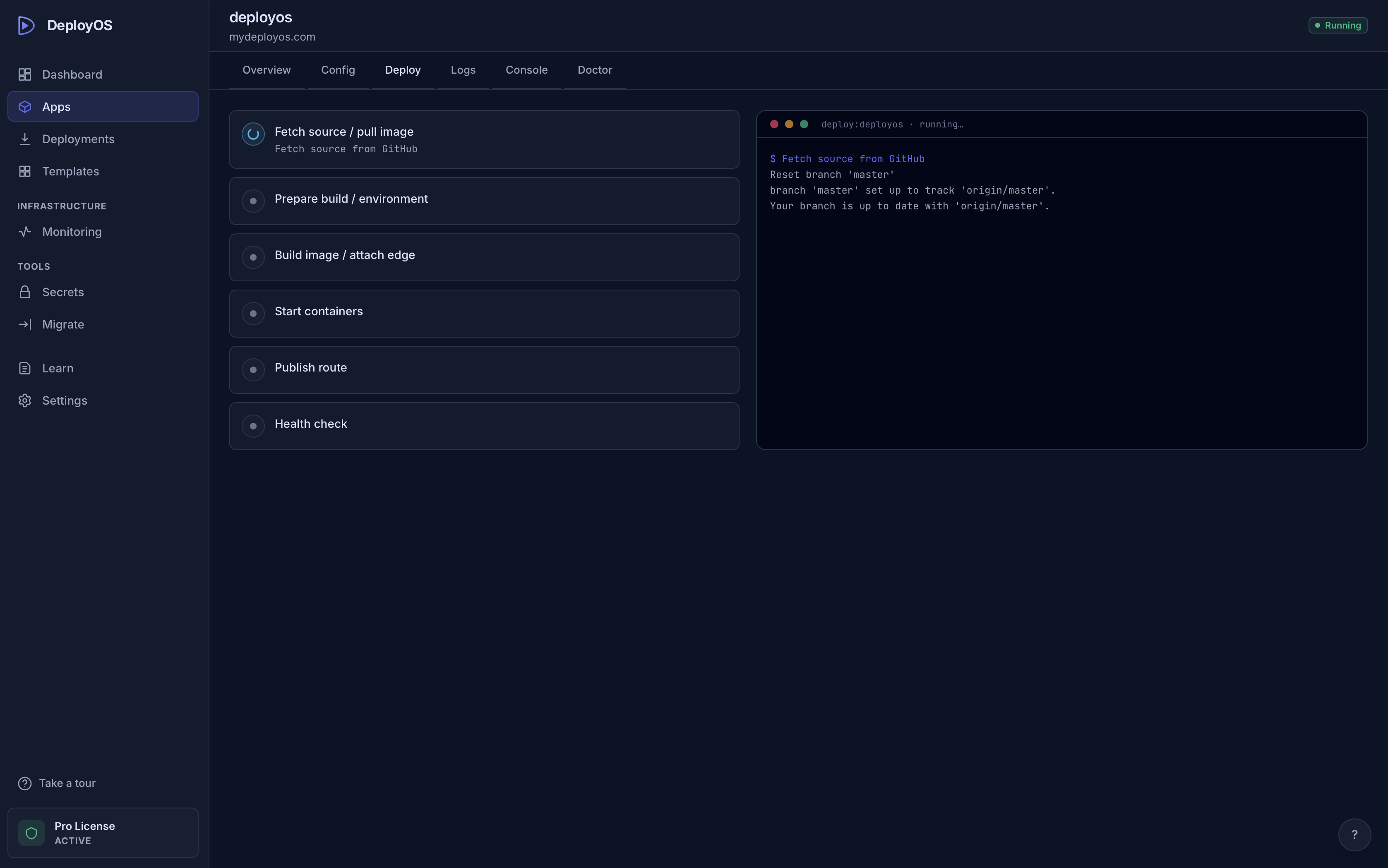Click the terminal title deploy:deployos running
This screenshot has width=1388, height=868.
click(x=892, y=125)
